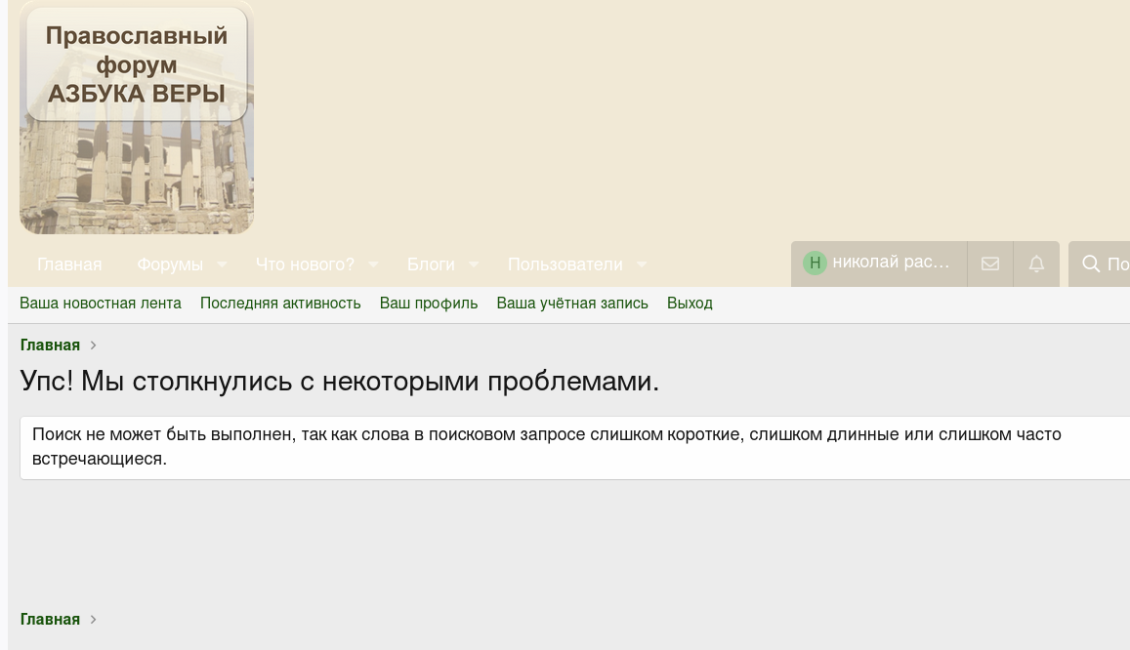Expand the Что нового? dropdown arrow
The height and width of the screenshot is (650, 1130).
[x=373, y=264]
